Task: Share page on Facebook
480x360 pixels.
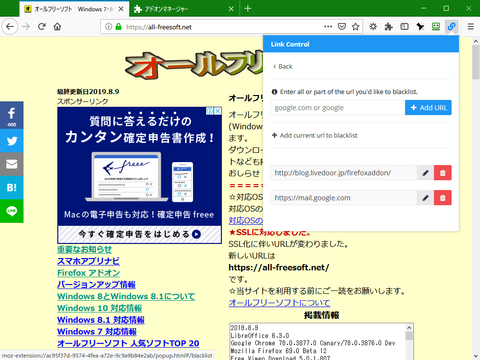Action: tap(12, 115)
